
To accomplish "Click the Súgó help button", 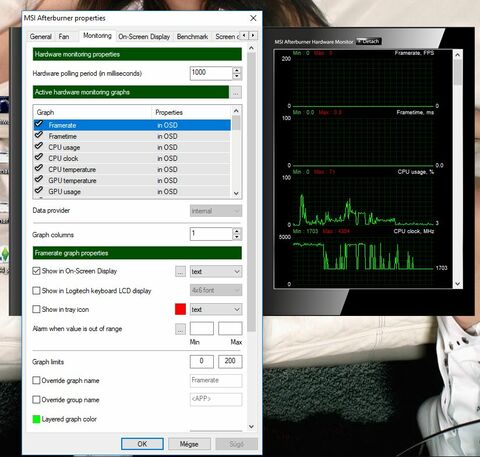I will [x=236, y=444].
